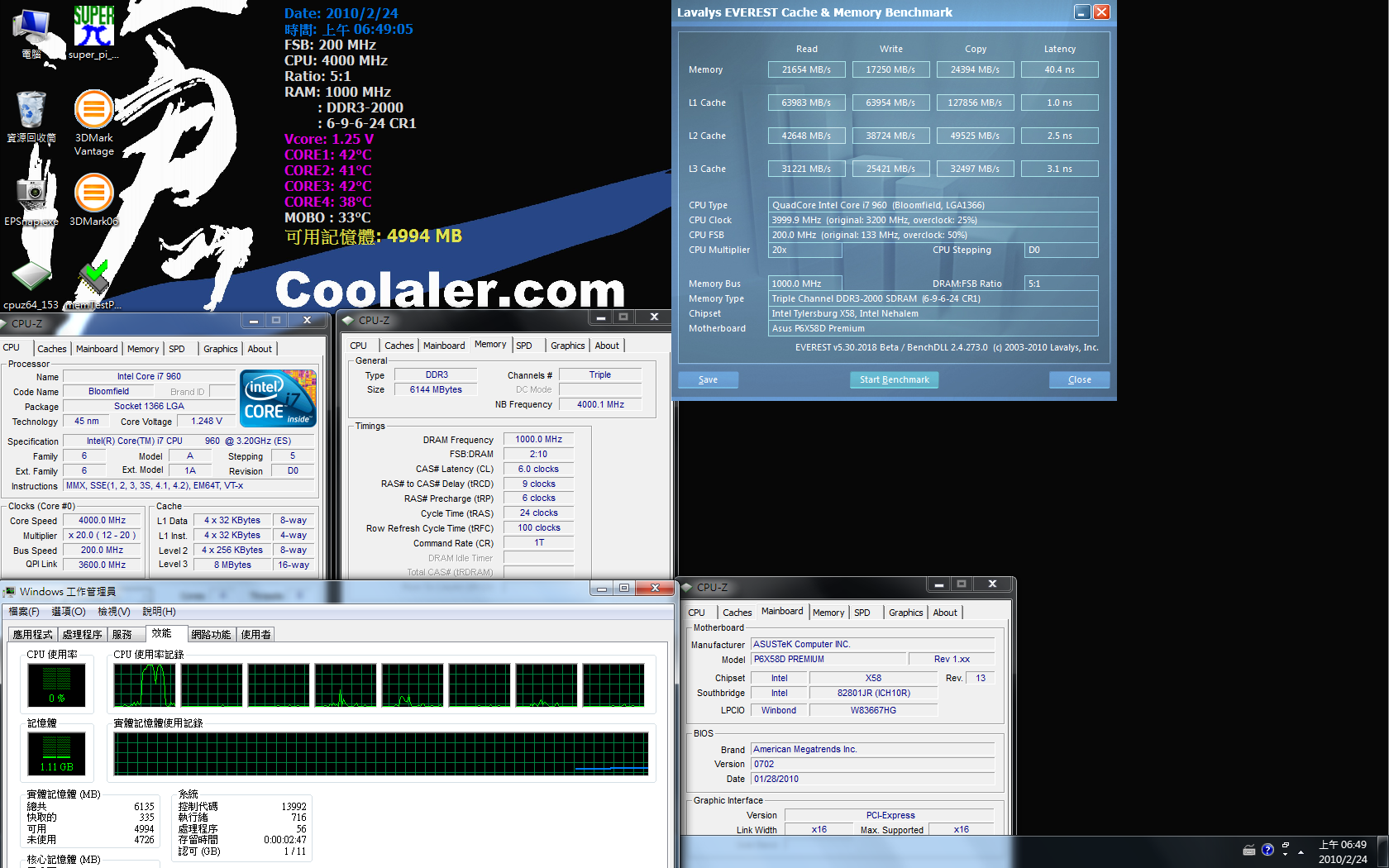Image resolution: width=1389 pixels, height=868 pixels.
Task: Click the L1 Cache Copy value 127856 MB/s
Action: pyautogui.click(x=975, y=103)
